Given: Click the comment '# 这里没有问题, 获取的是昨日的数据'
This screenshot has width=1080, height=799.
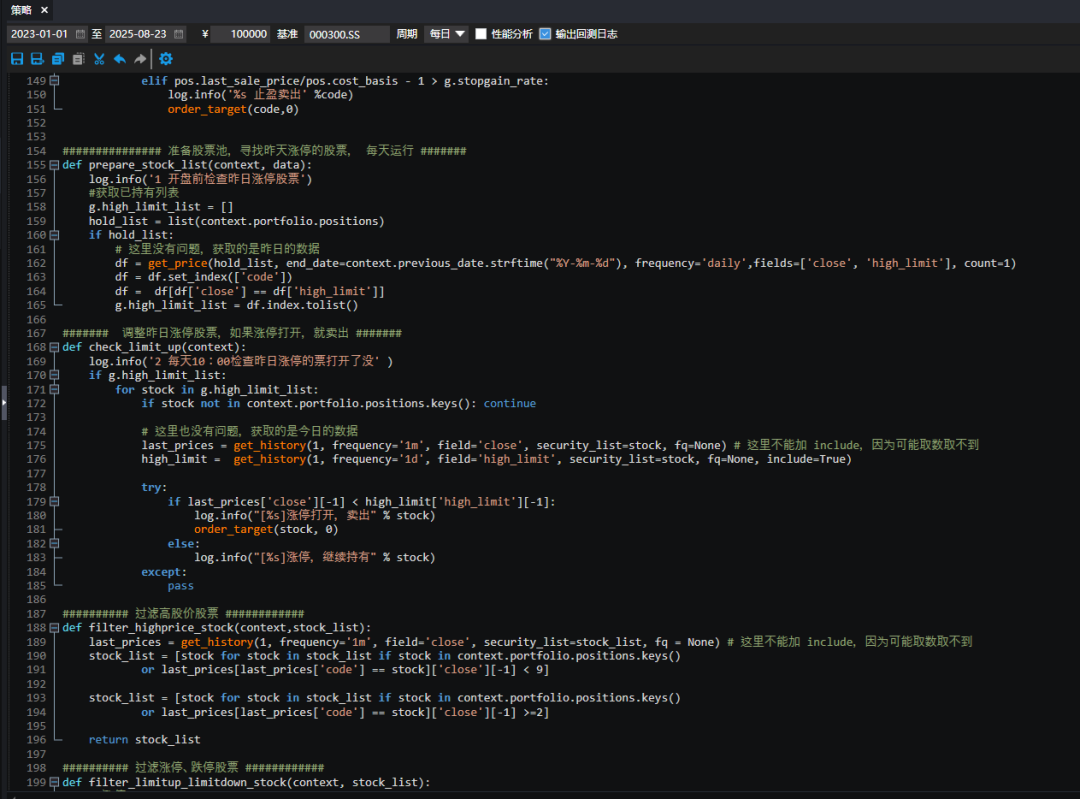Looking at the screenshot, I should click(x=217, y=249).
